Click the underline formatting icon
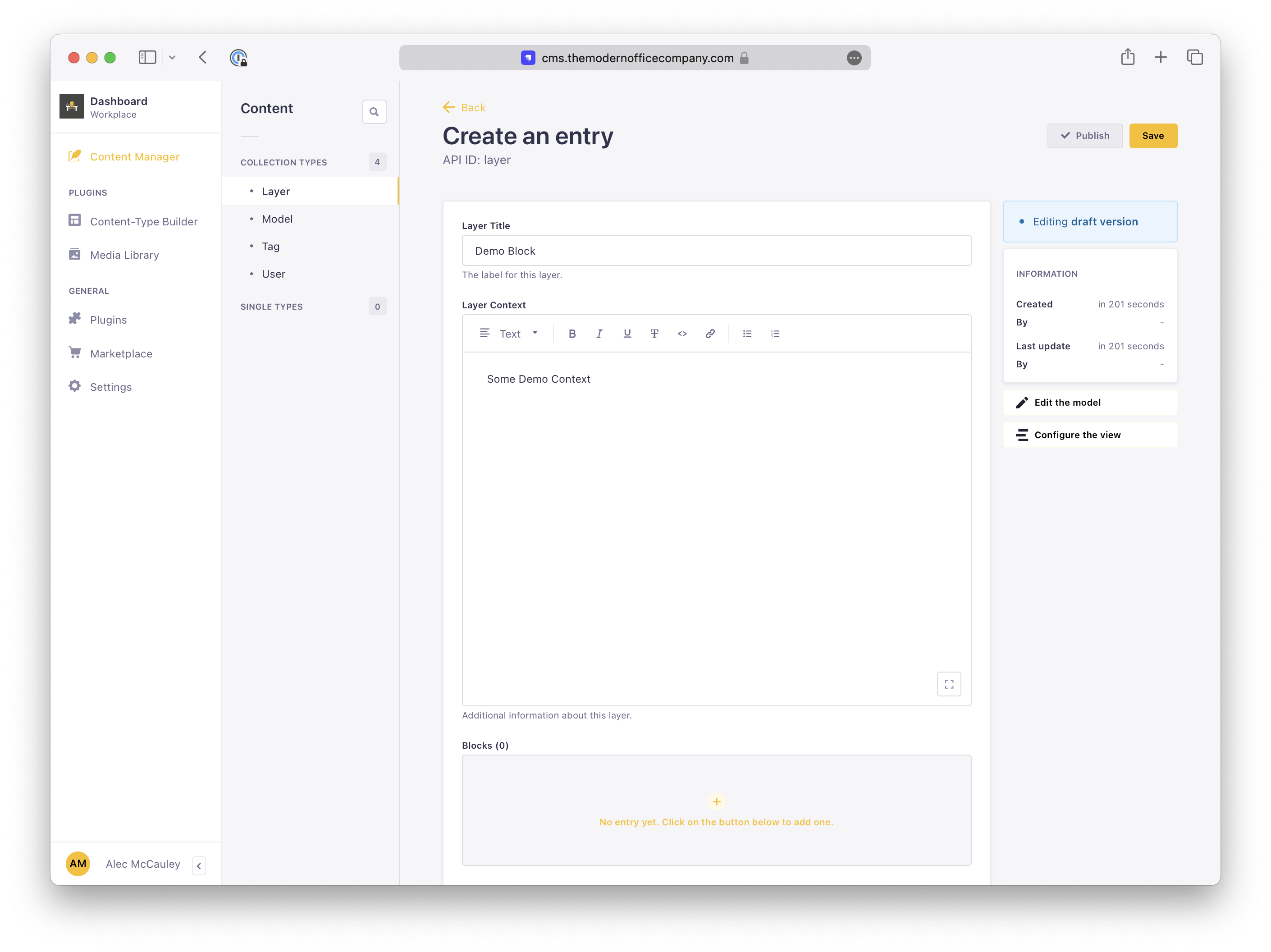This screenshot has width=1271, height=952. (x=627, y=334)
